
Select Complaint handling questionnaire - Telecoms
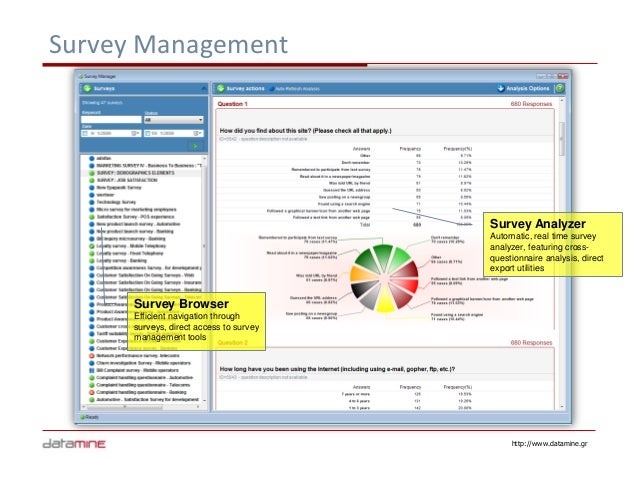pos(143,385)
